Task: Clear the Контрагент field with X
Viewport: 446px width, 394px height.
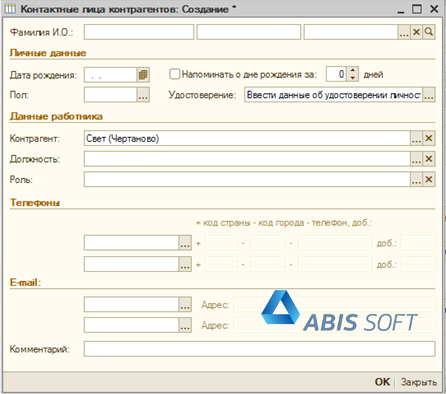Action: pyautogui.click(x=429, y=138)
